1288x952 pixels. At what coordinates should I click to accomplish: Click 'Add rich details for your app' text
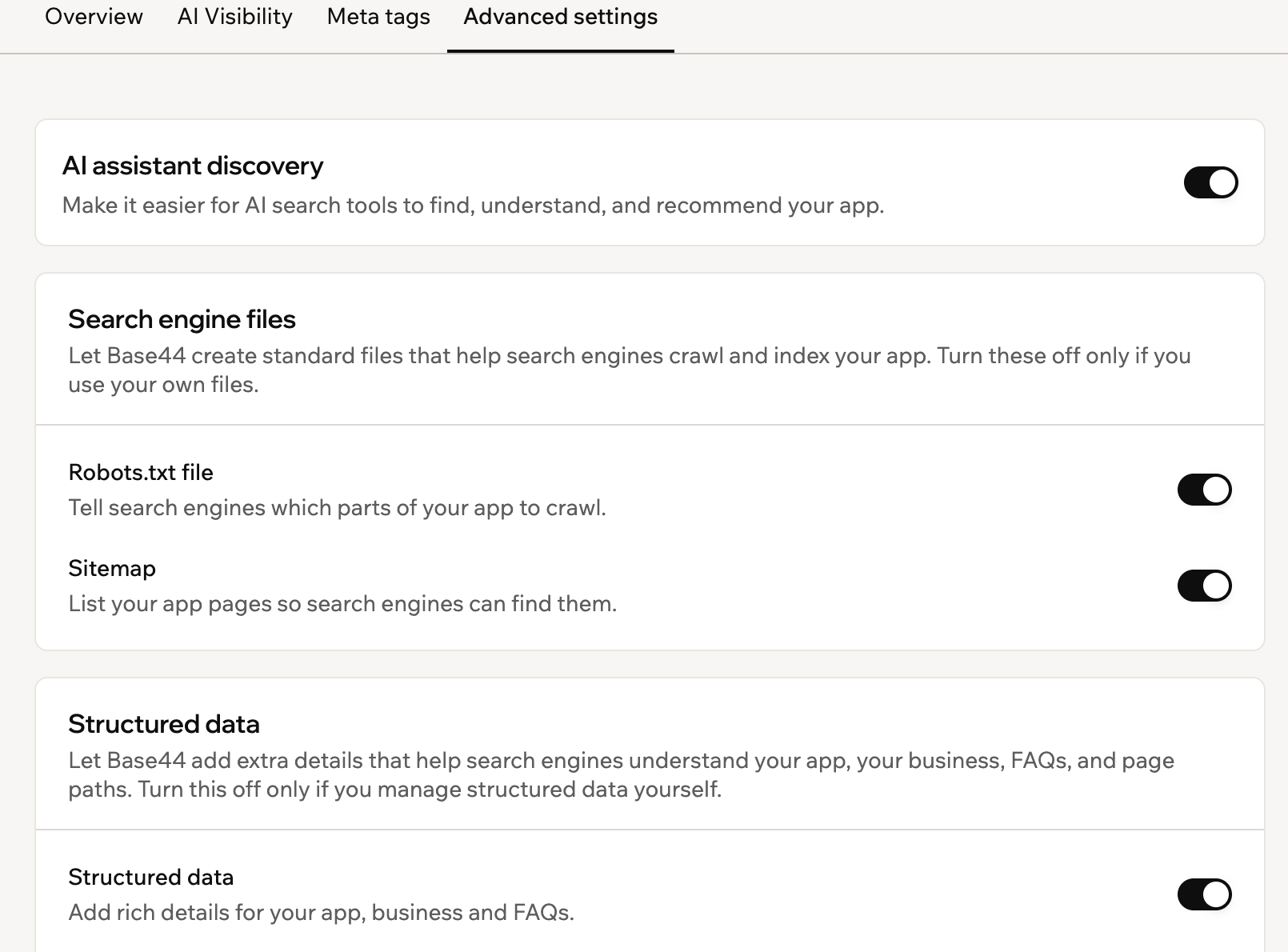pyautogui.click(x=322, y=913)
